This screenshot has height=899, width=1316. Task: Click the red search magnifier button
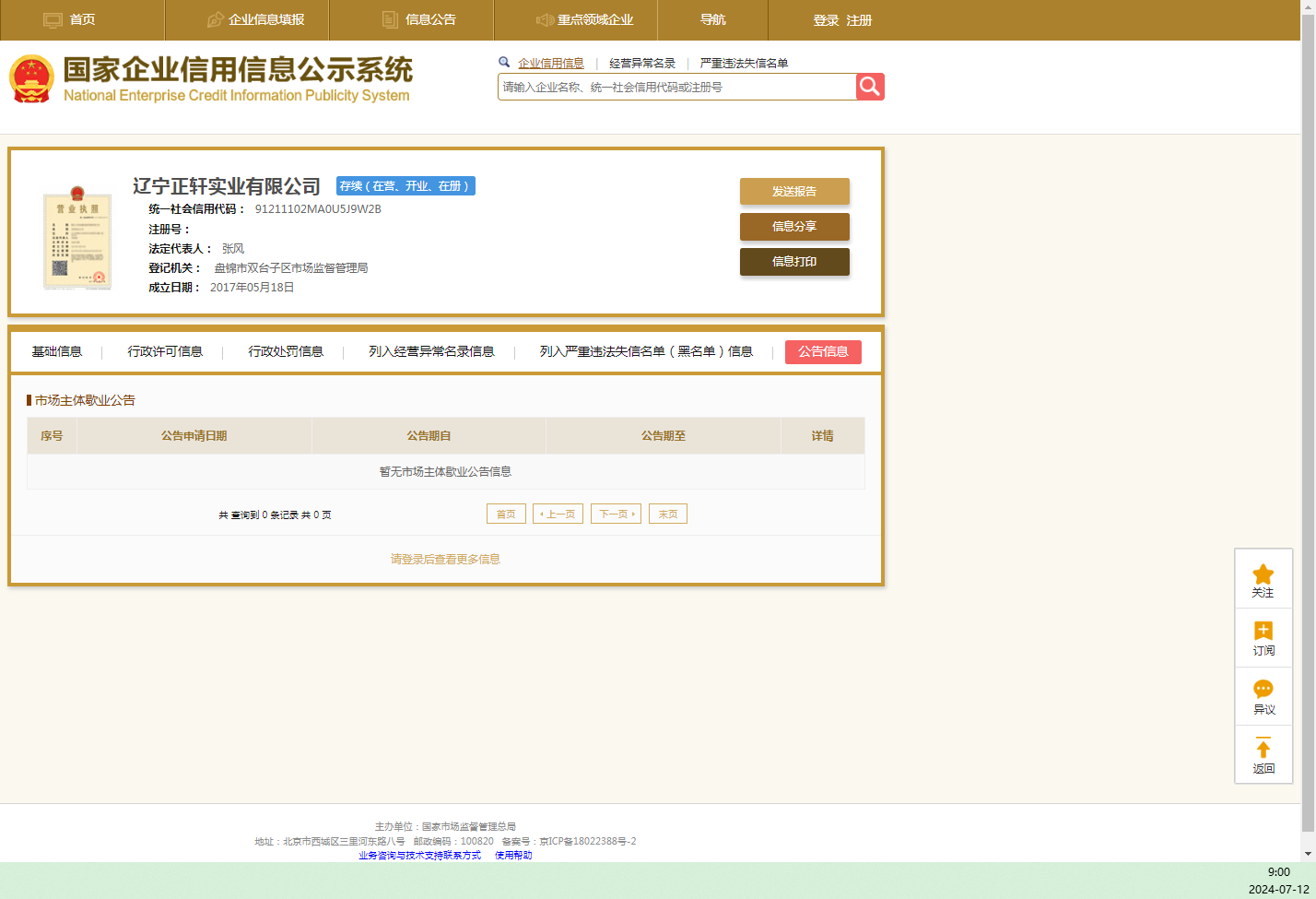pyautogui.click(x=870, y=87)
